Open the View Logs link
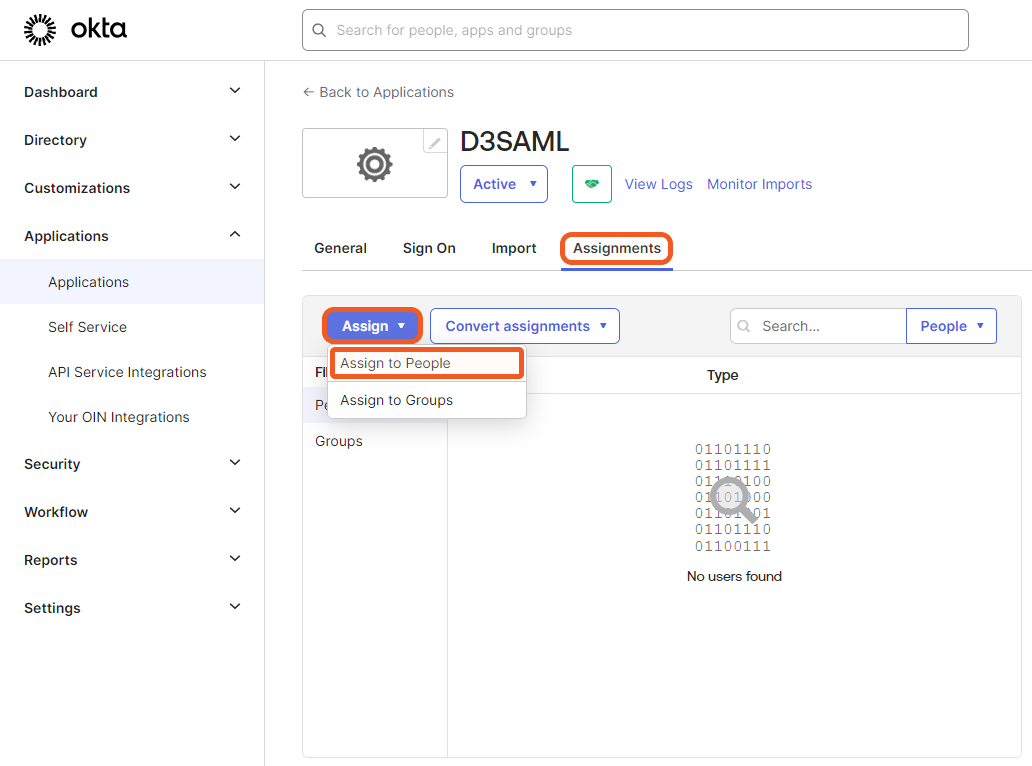Viewport: 1032px width, 766px height. click(x=658, y=184)
